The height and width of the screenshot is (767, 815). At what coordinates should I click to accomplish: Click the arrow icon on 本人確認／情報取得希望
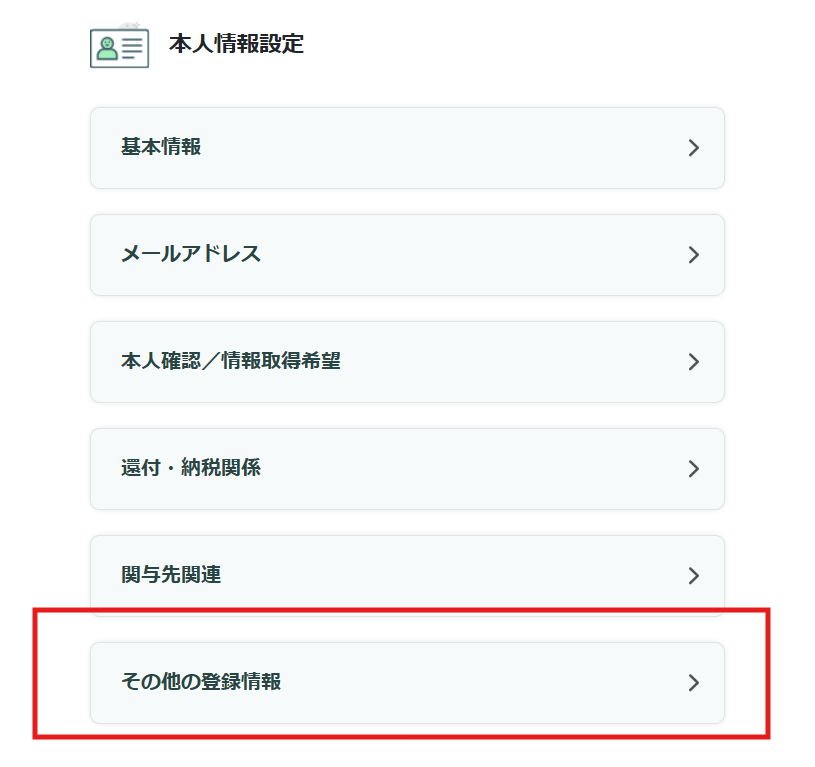[x=694, y=362]
